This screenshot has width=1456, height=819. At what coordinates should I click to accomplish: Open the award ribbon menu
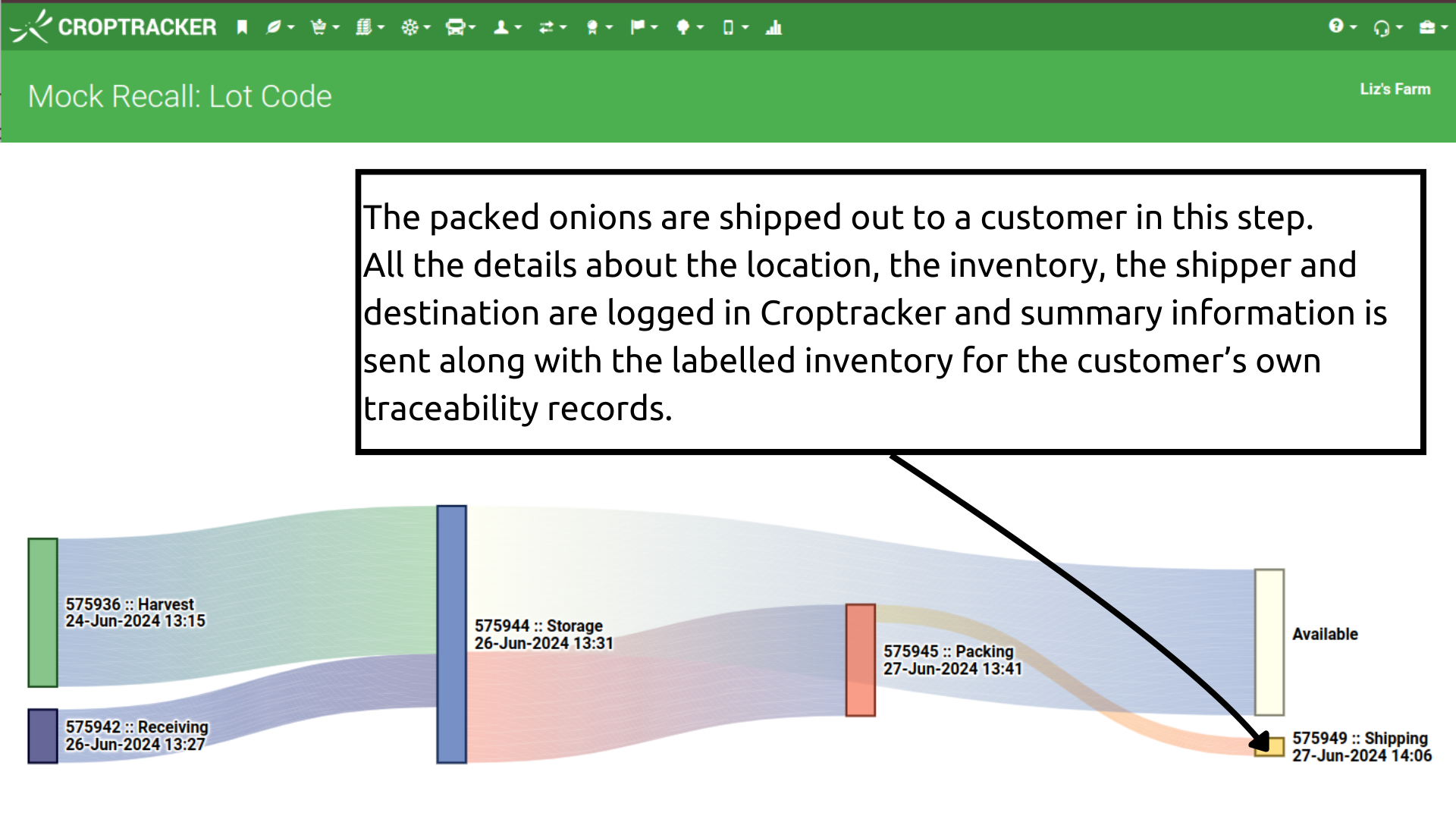tap(598, 27)
